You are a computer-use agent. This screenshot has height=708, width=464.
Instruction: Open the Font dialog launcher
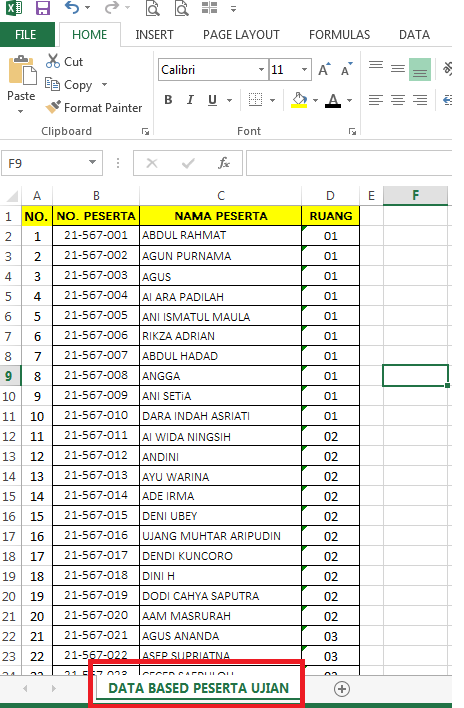[353, 131]
